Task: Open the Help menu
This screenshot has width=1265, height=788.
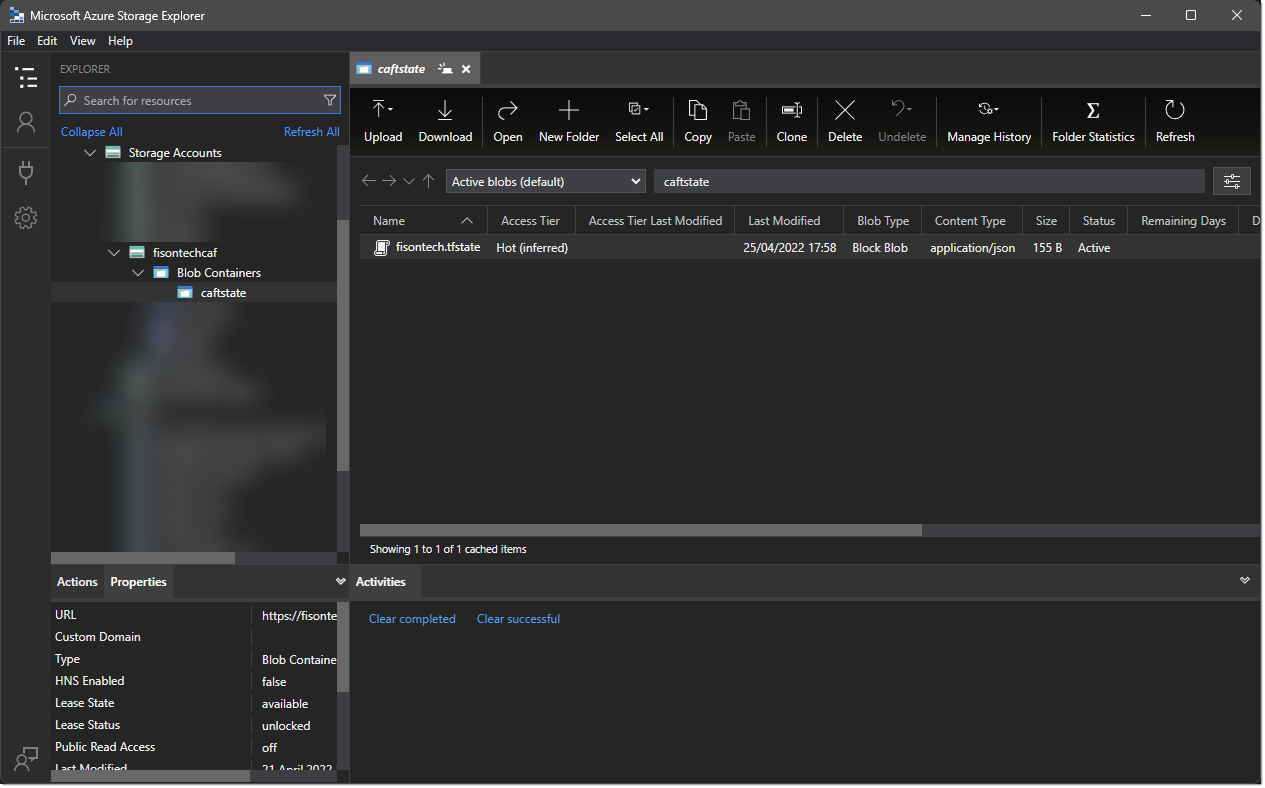Action: pos(120,41)
